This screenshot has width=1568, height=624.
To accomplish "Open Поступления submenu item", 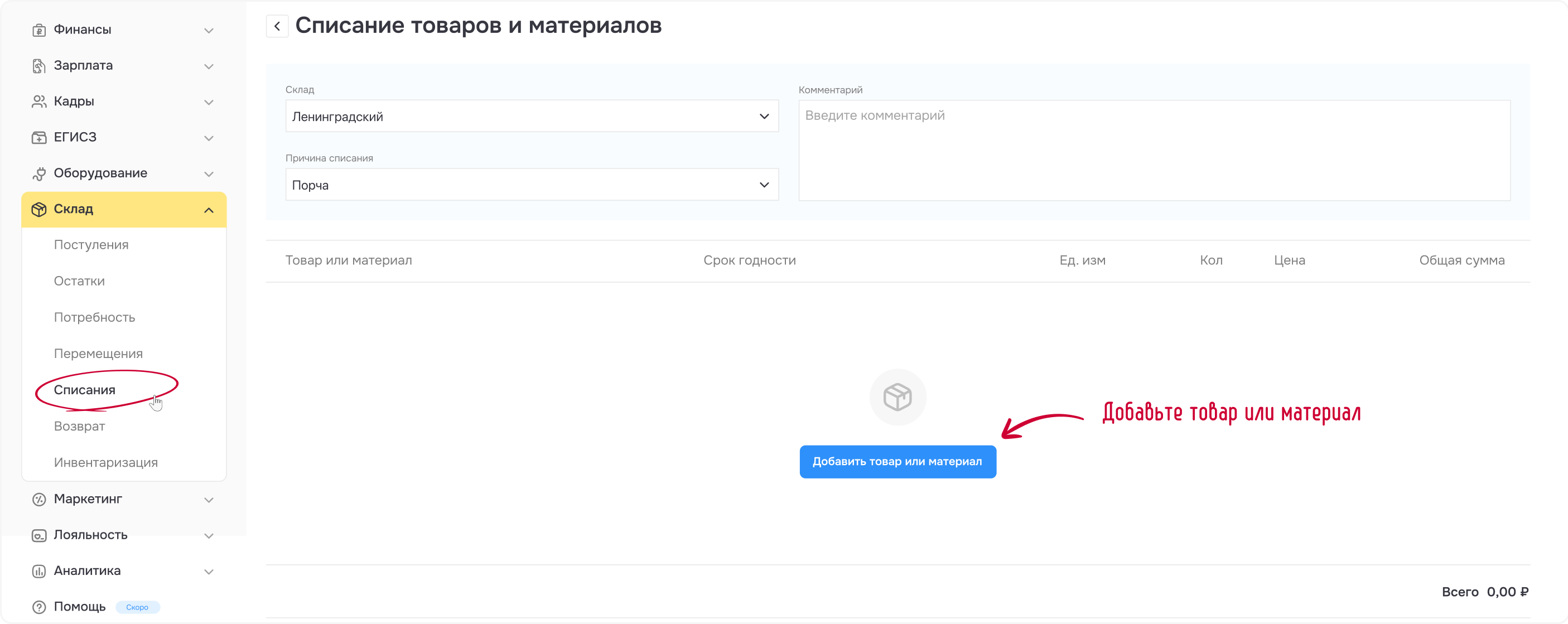I will tap(91, 245).
